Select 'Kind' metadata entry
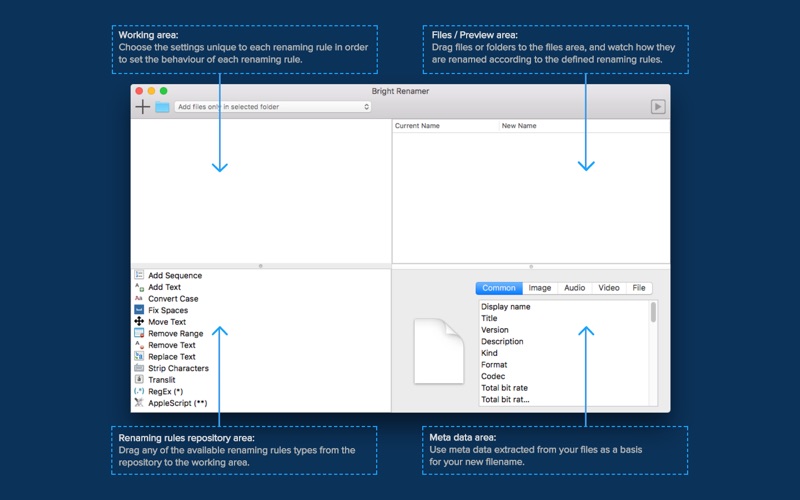Viewport: 800px width, 500px height. pos(489,353)
